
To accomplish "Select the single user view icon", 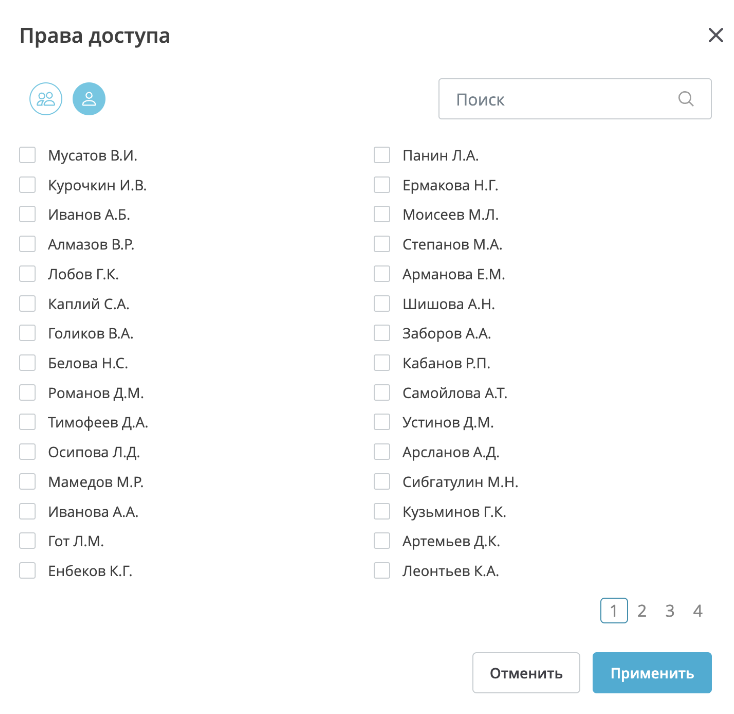I will pyautogui.click(x=89, y=98).
